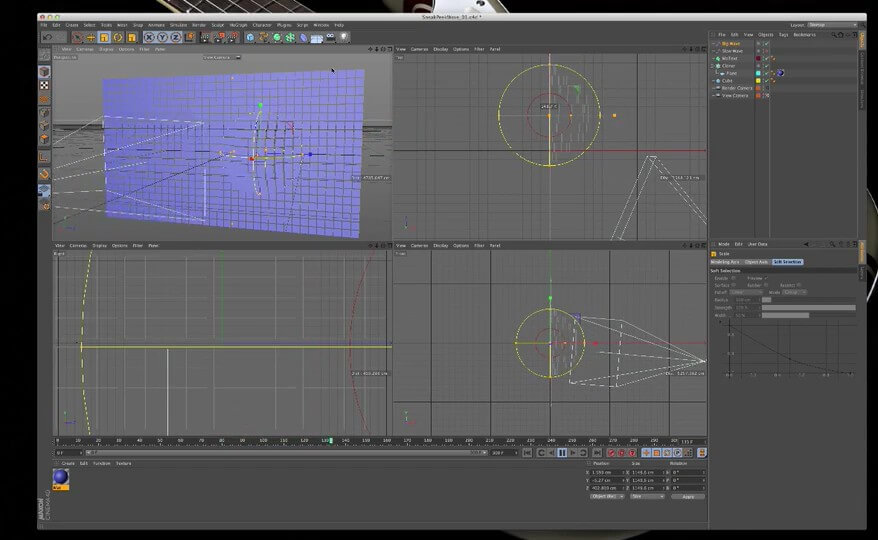
Task: Open the Simulate menu in menu bar
Action: tap(178, 24)
